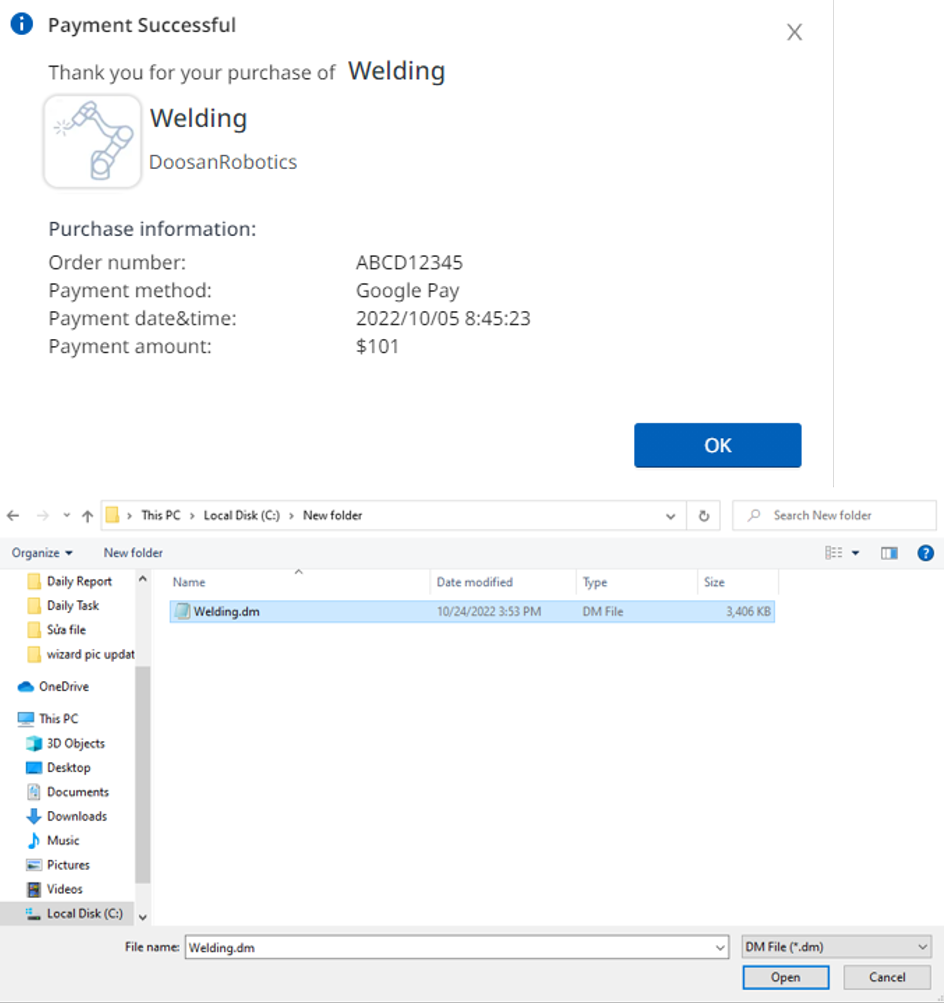
Task: Click the New folder toolbar button
Action: point(133,553)
